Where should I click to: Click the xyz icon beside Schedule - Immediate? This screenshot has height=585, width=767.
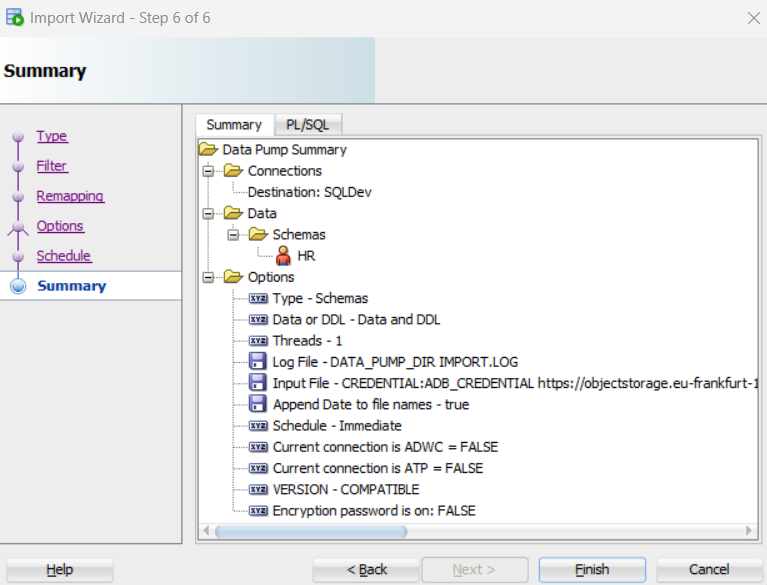point(258,426)
